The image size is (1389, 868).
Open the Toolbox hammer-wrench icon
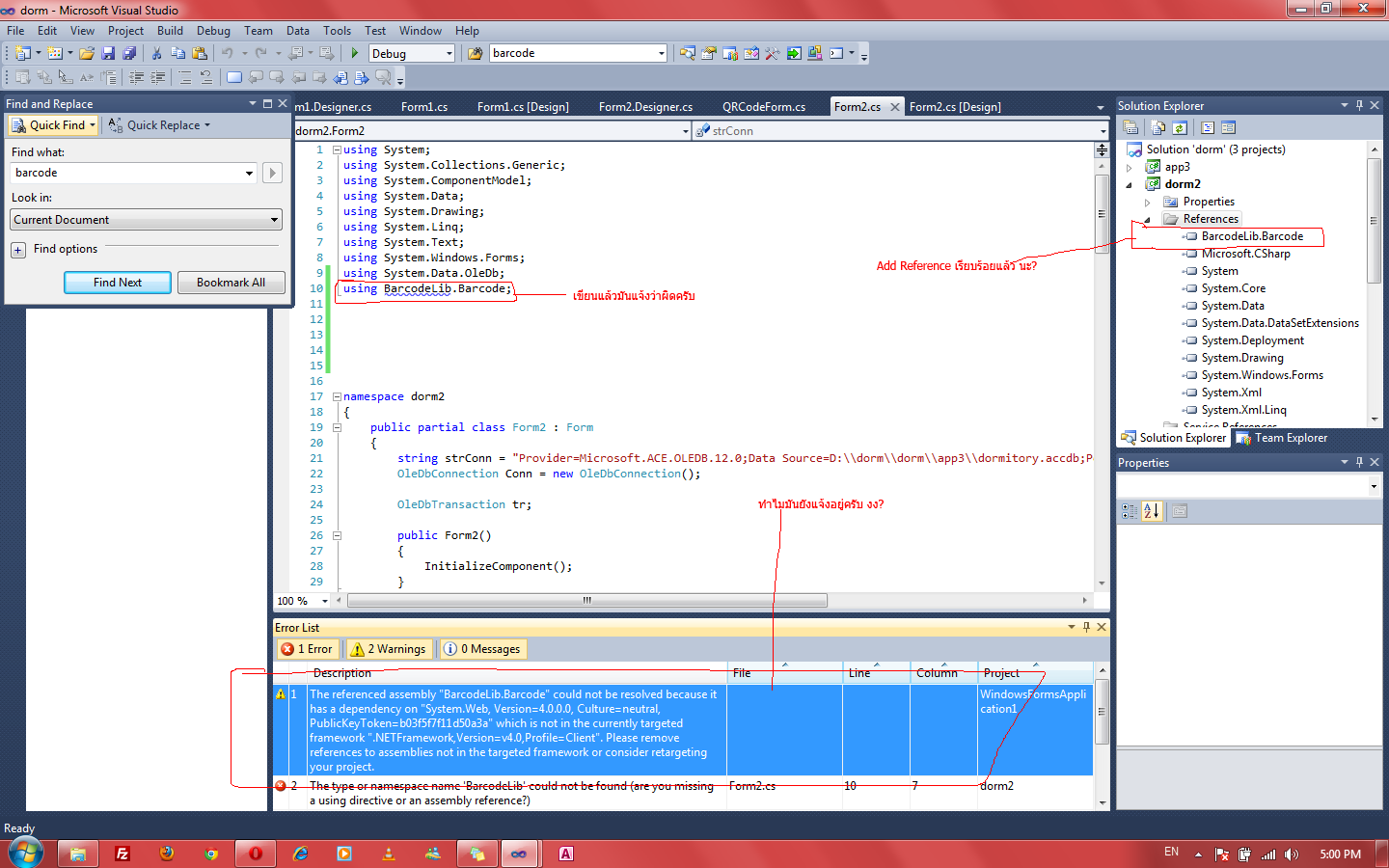[773, 53]
